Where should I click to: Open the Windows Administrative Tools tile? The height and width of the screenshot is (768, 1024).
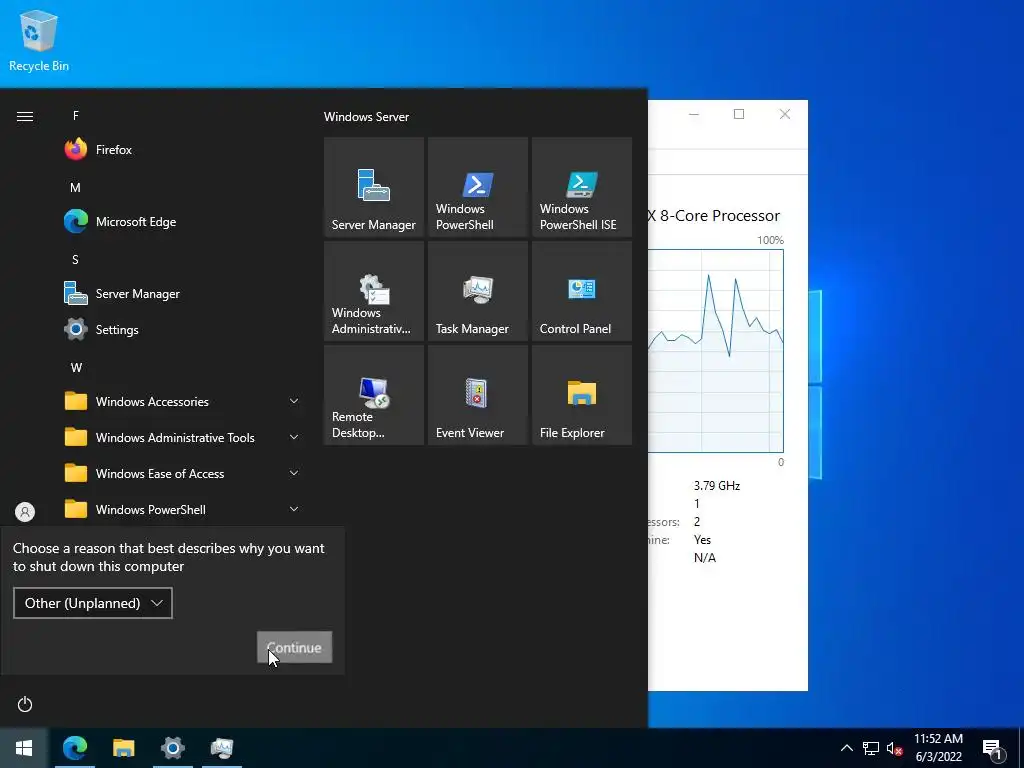(x=374, y=291)
